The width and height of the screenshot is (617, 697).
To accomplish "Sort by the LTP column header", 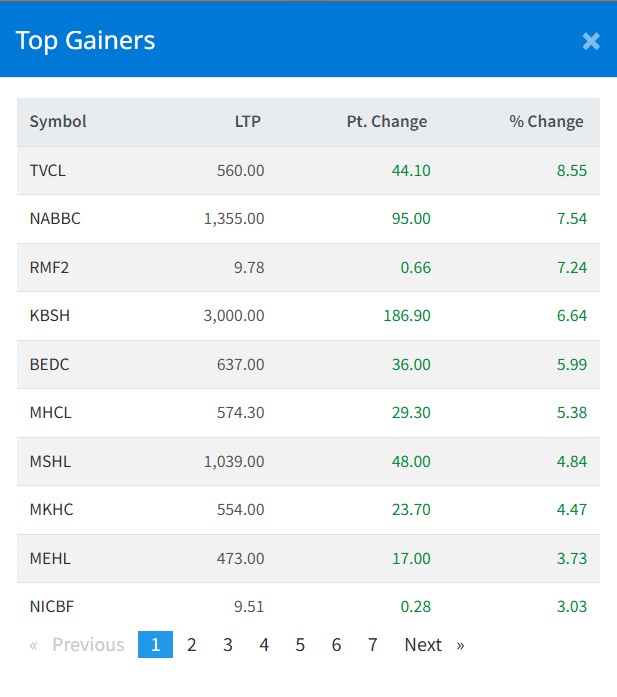I will coord(247,122).
